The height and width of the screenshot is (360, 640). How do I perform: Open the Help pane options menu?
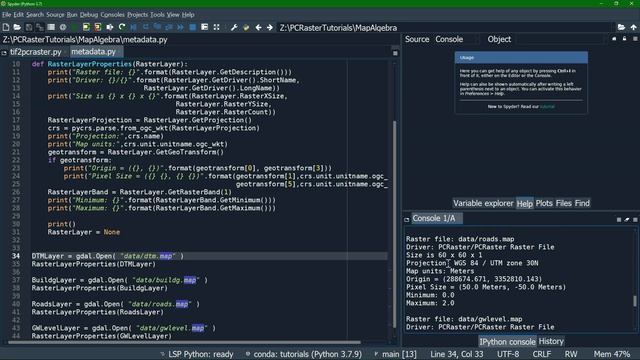[635, 39]
